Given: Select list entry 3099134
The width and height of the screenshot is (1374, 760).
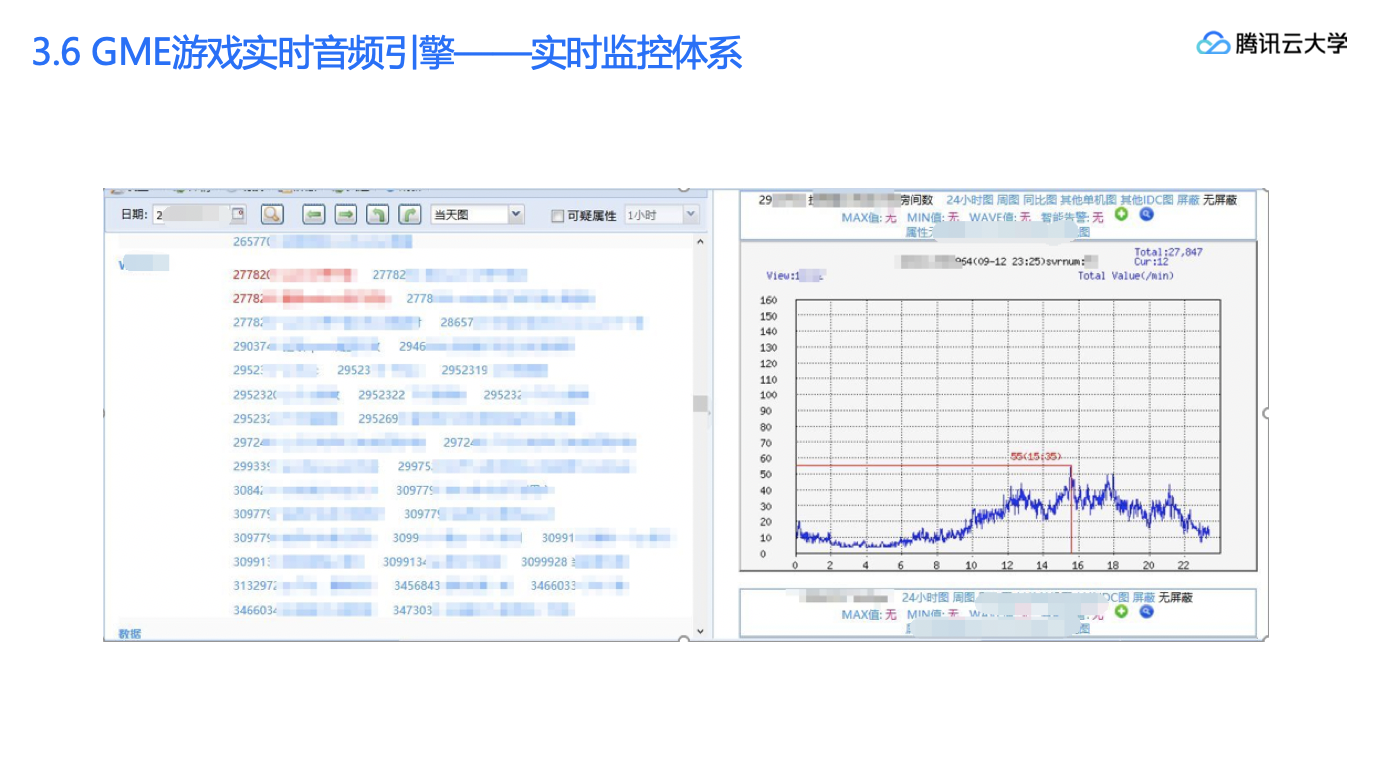Looking at the screenshot, I should 406,562.
